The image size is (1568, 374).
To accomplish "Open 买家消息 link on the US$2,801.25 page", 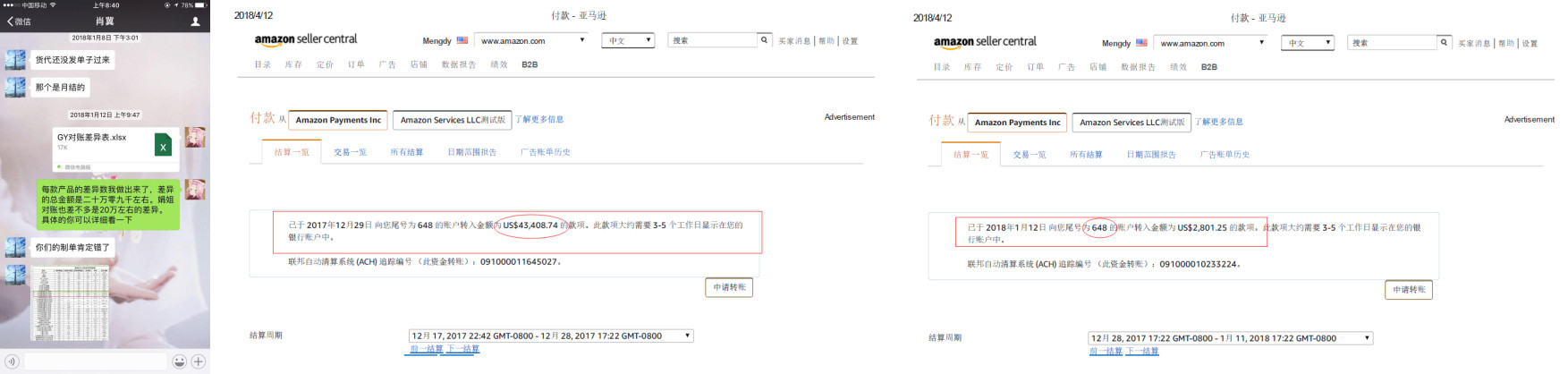I will point(1474,43).
